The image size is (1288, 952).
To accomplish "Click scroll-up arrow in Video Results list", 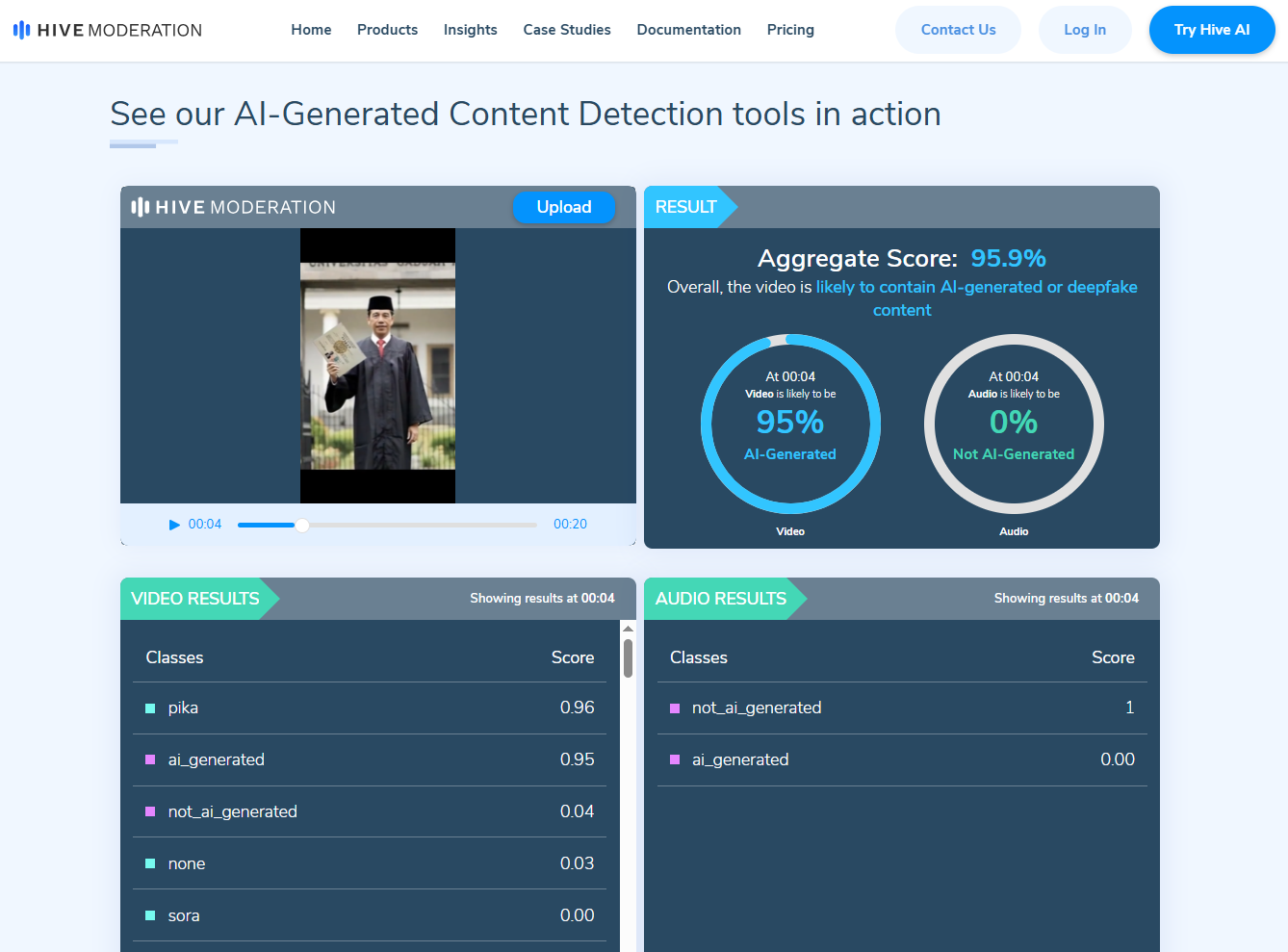I will click(x=628, y=629).
